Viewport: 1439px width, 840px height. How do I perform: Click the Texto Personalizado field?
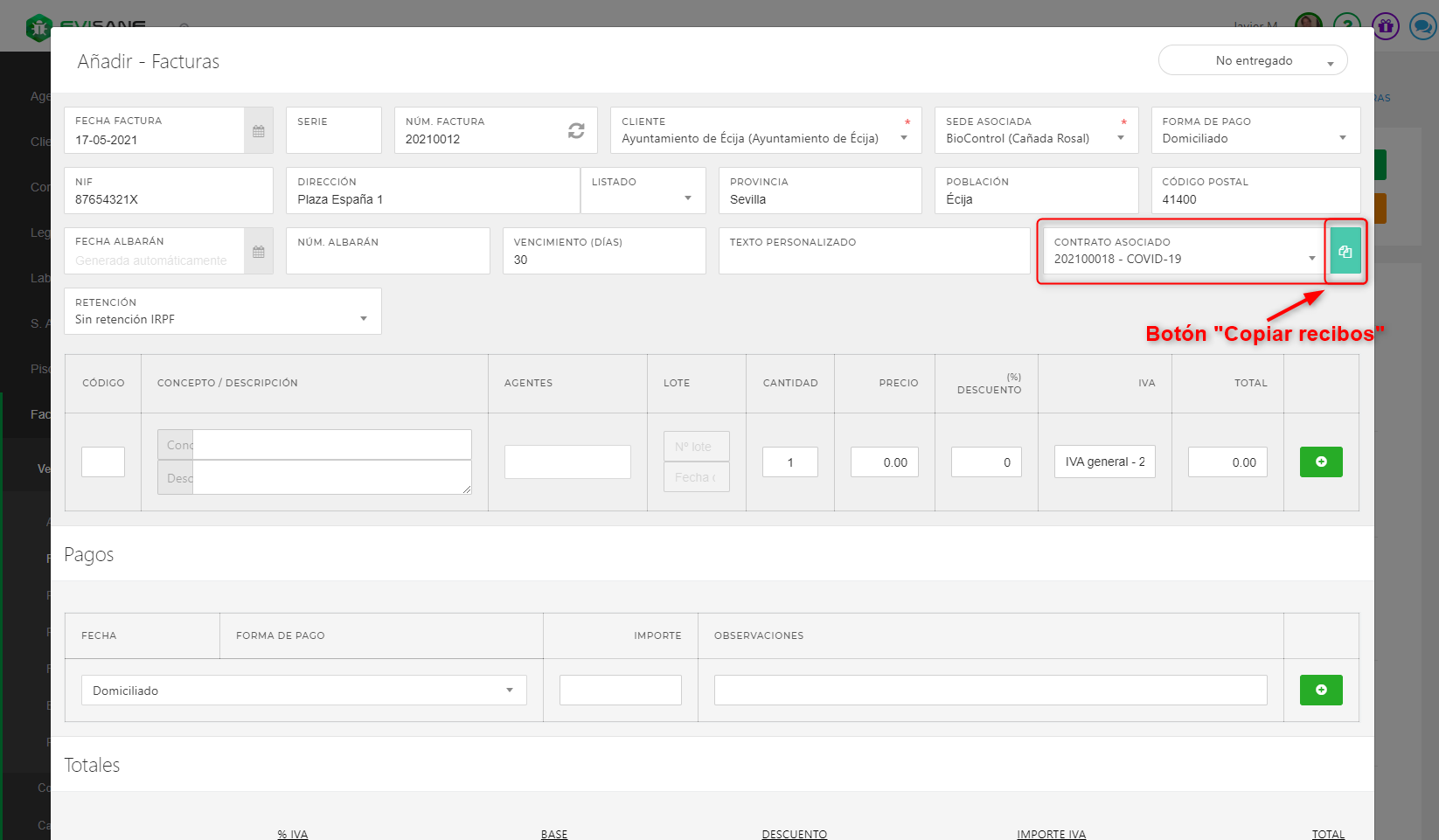(873, 259)
